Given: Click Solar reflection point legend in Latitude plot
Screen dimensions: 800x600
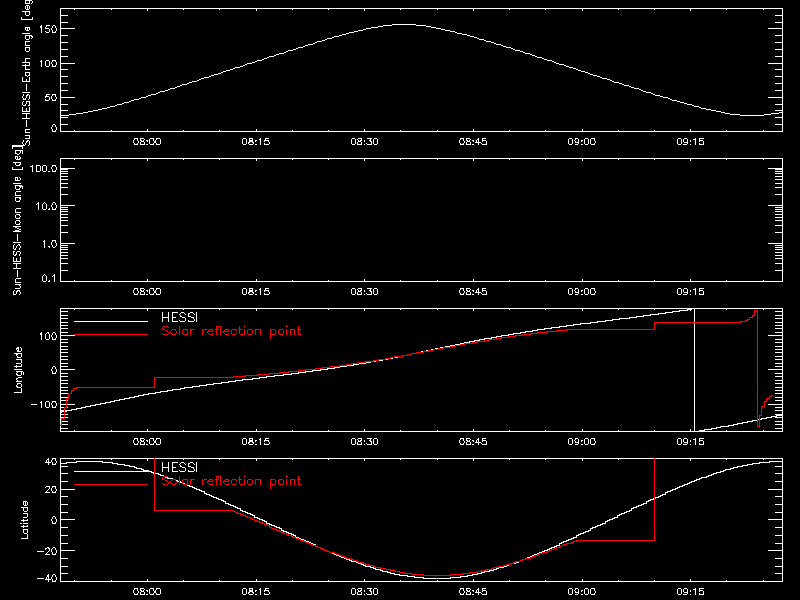Looking at the screenshot, I should [x=231, y=481].
